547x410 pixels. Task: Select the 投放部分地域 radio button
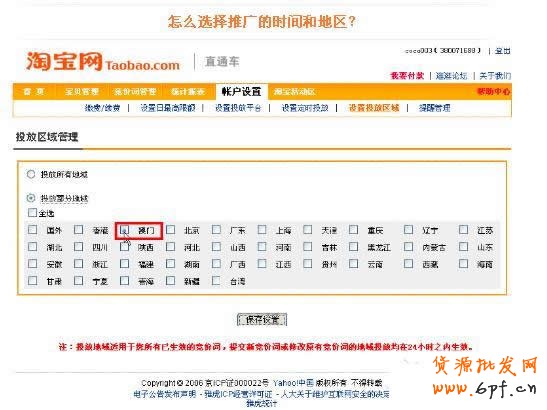point(31,198)
